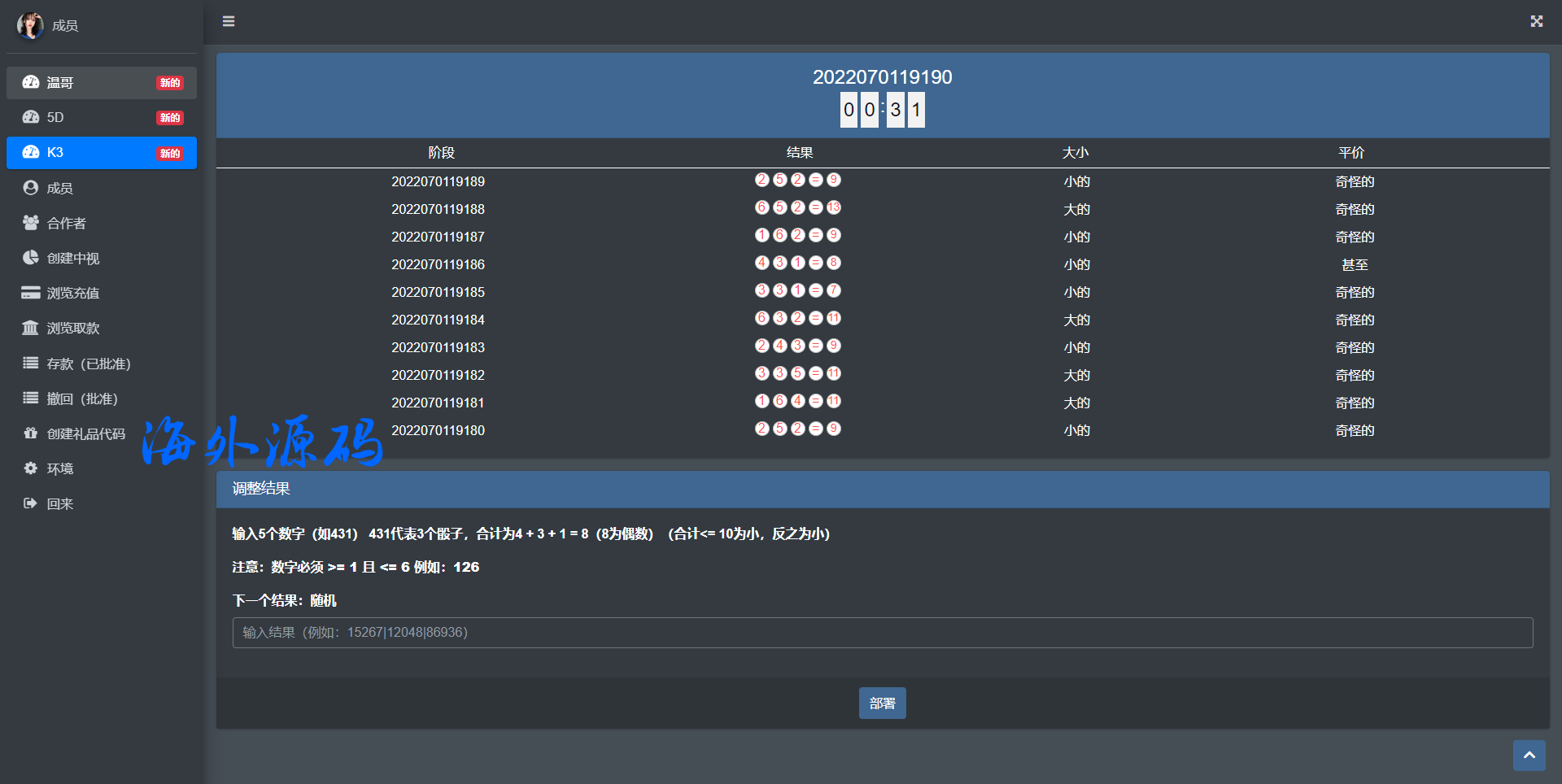Click the scroll-to-top arrow button
Screen dimensions: 1562x784
pos(1529,755)
